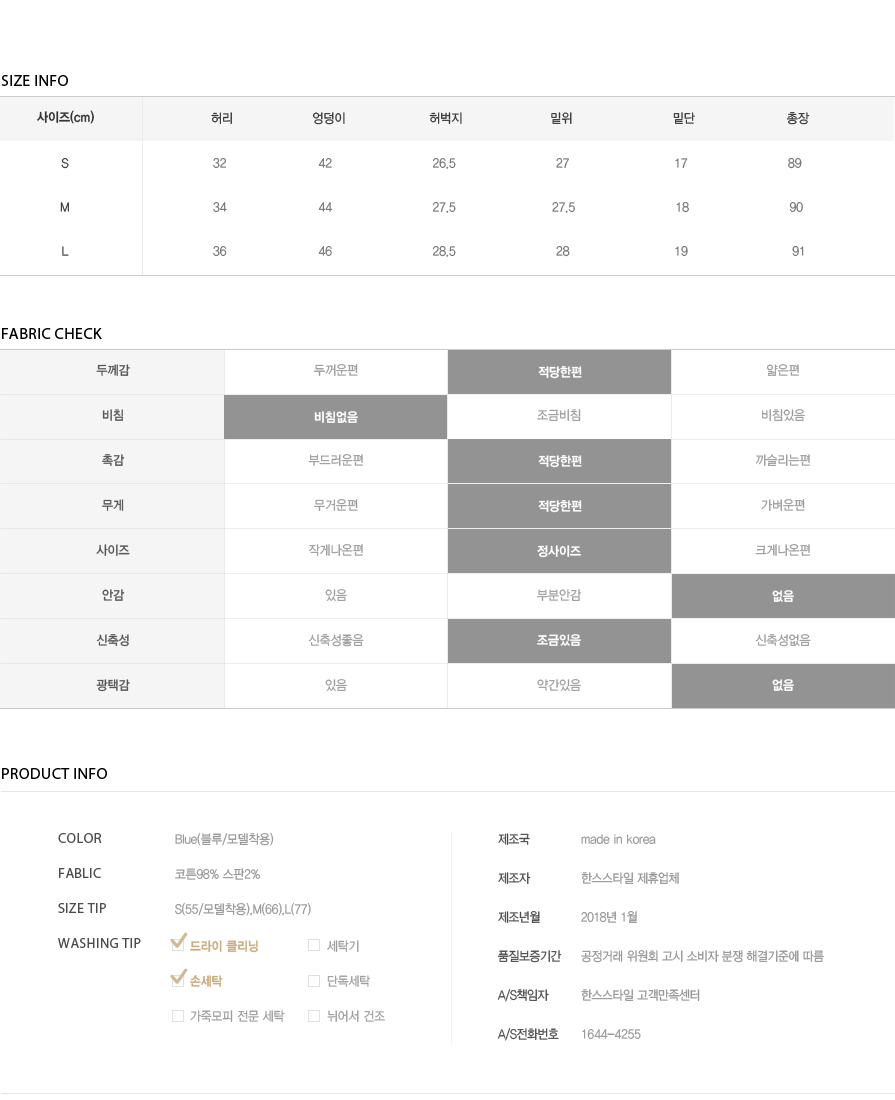Click the 비침있음 cell

click(783, 415)
